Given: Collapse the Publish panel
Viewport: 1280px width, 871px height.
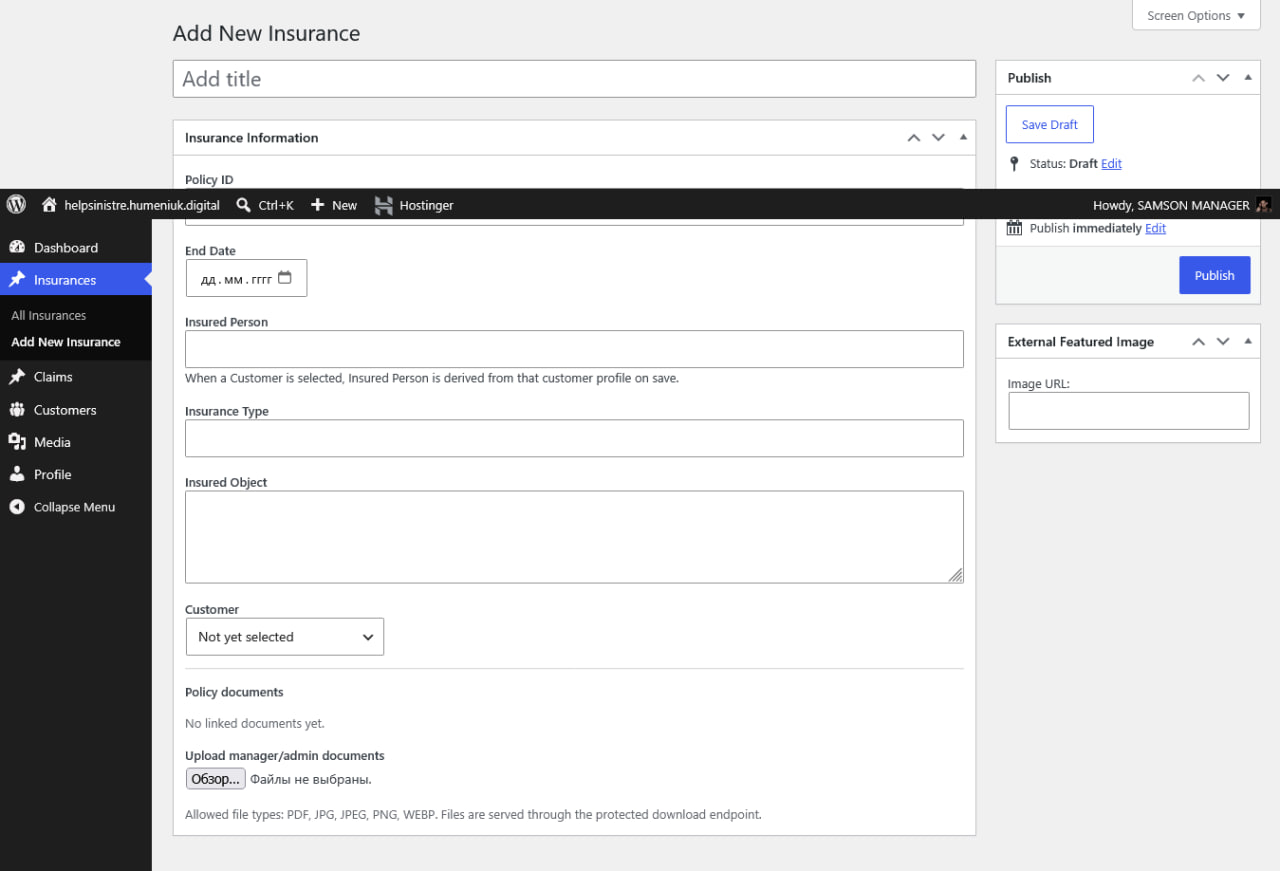Looking at the screenshot, I should pos(1247,78).
